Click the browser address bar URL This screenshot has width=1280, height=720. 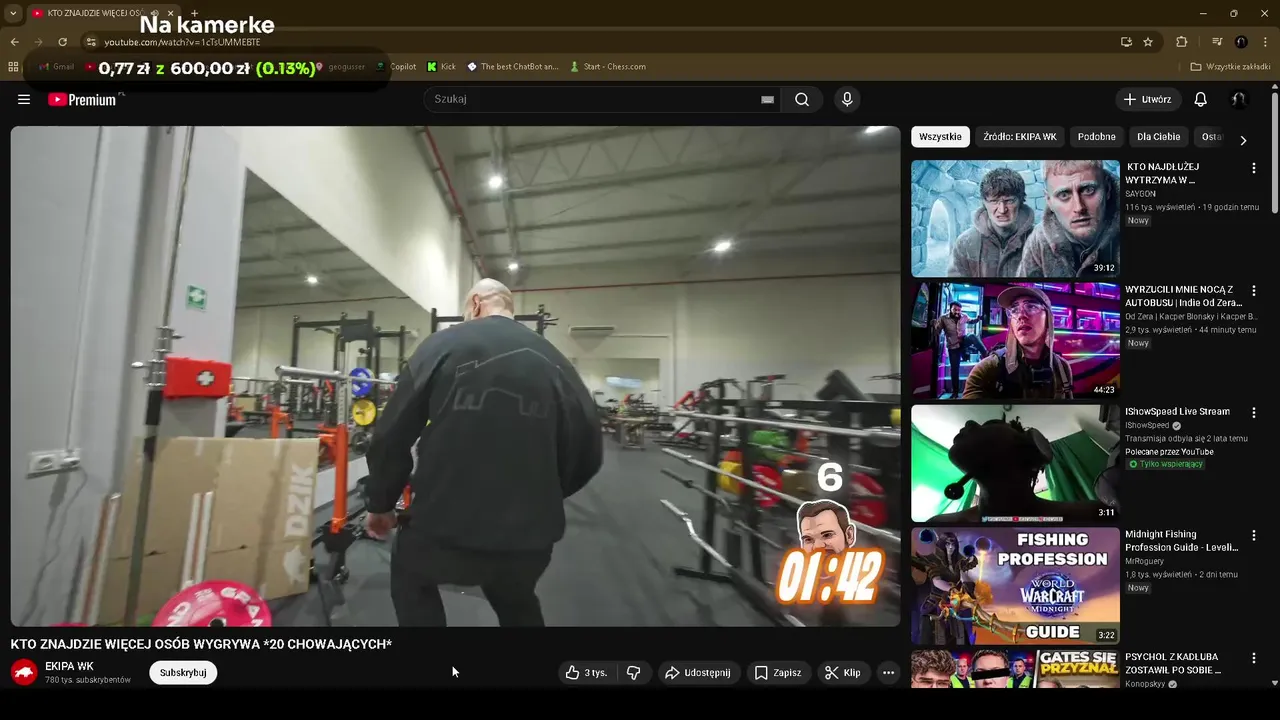click(182, 42)
